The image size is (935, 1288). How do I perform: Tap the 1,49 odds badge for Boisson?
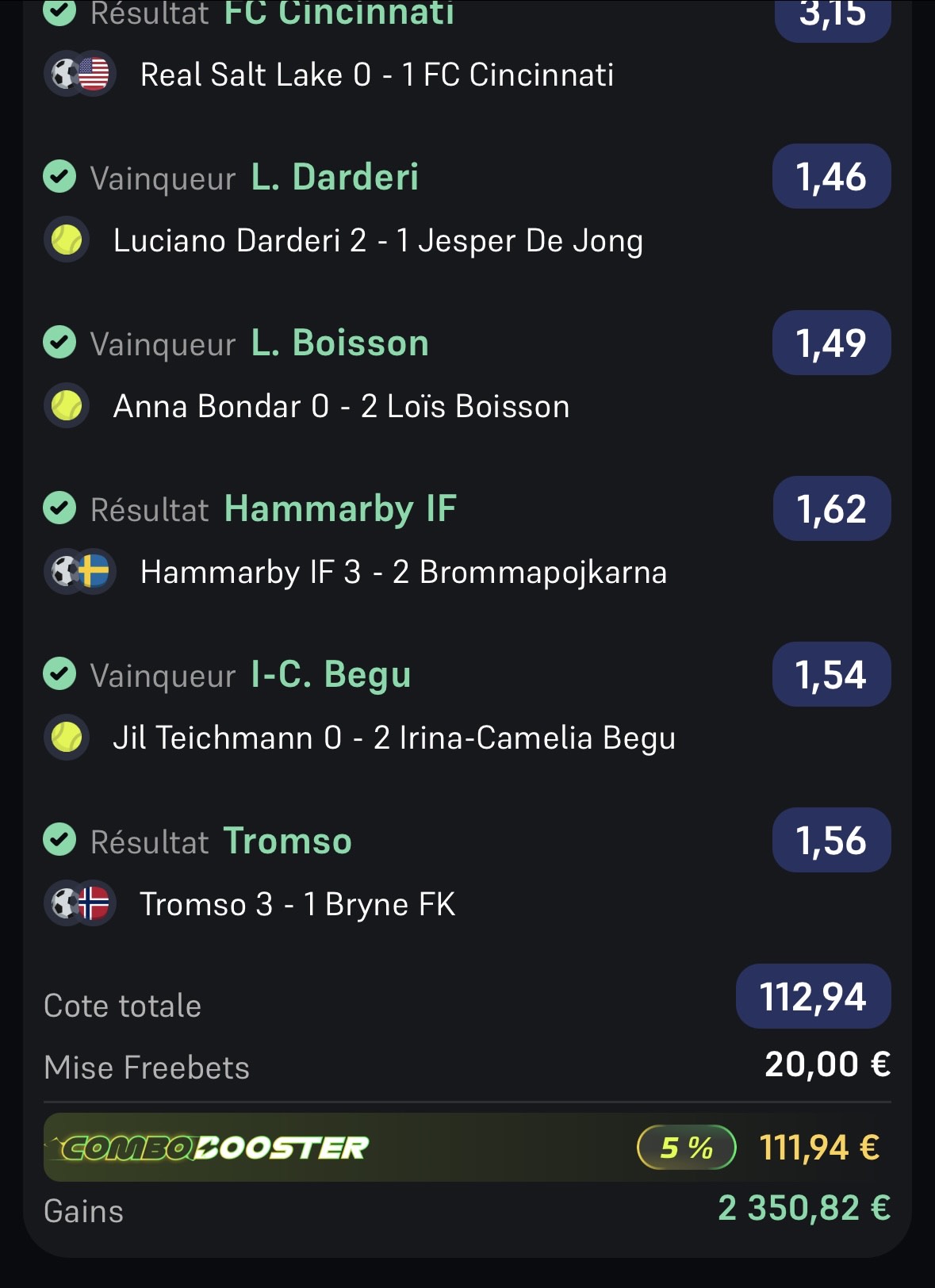[832, 343]
